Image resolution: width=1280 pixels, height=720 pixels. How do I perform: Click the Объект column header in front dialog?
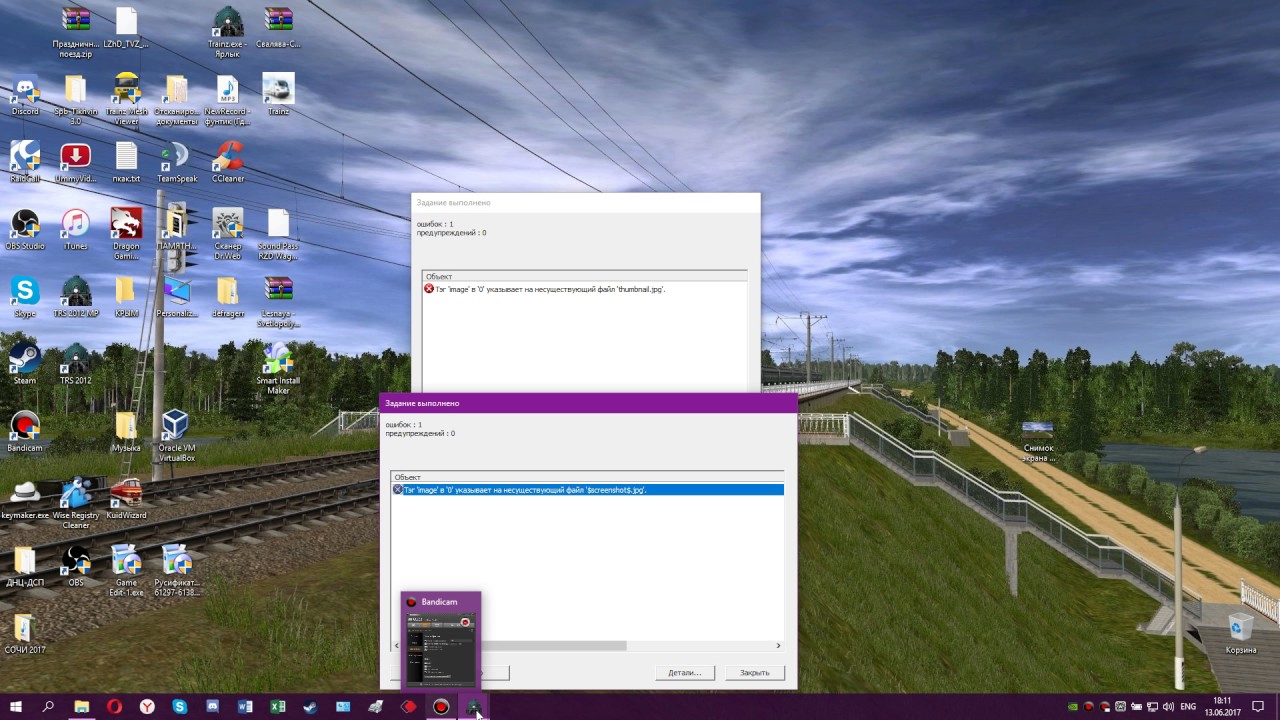[587, 477]
